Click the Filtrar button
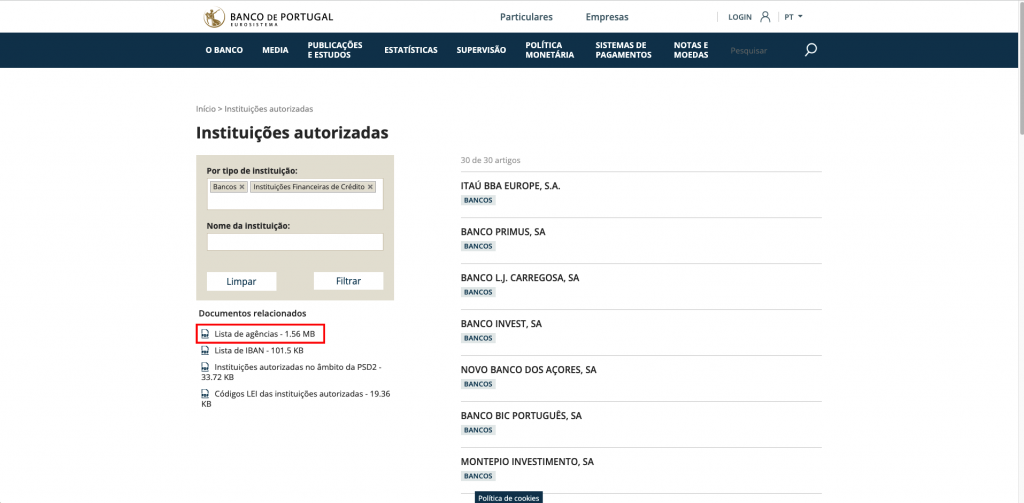Image resolution: width=1024 pixels, height=503 pixels. pyautogui.click(x=349, y=282)
